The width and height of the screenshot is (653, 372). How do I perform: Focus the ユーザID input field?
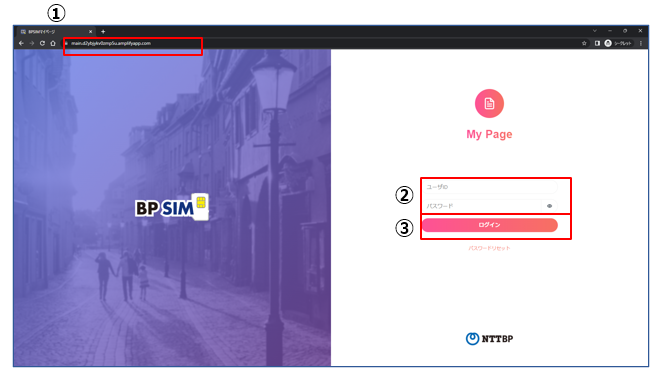pyautogui.click(x=489, y=187)
